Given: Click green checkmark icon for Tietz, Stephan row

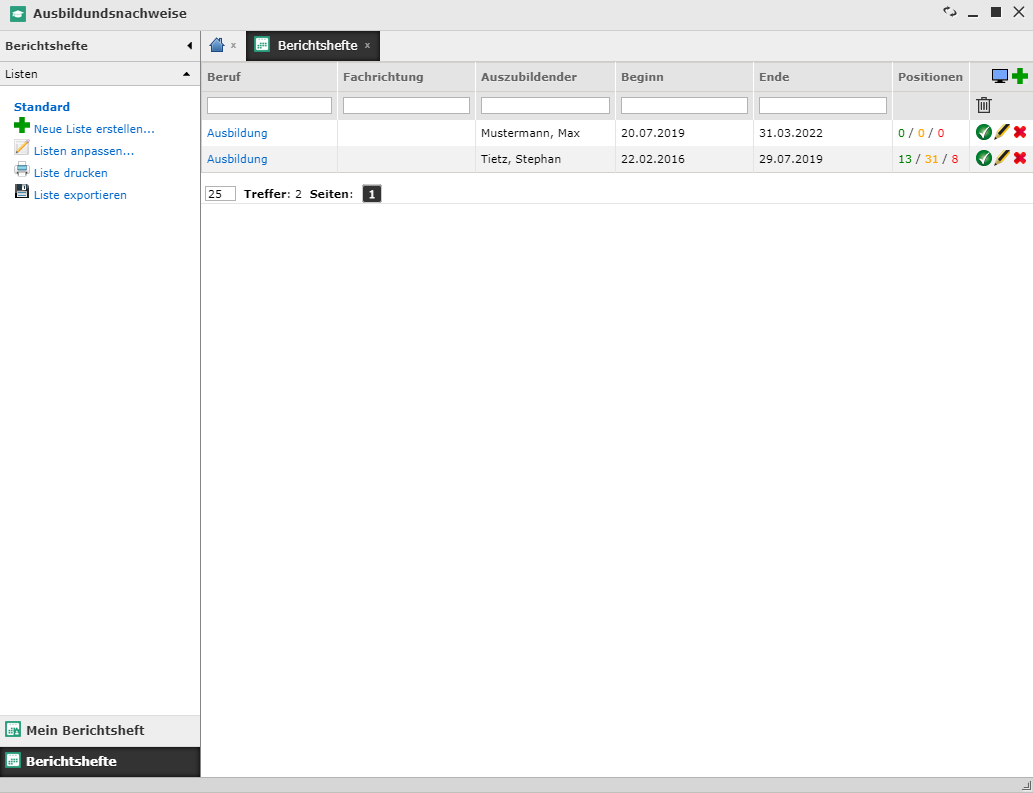Looking at the screenshot, I should 984,159.
